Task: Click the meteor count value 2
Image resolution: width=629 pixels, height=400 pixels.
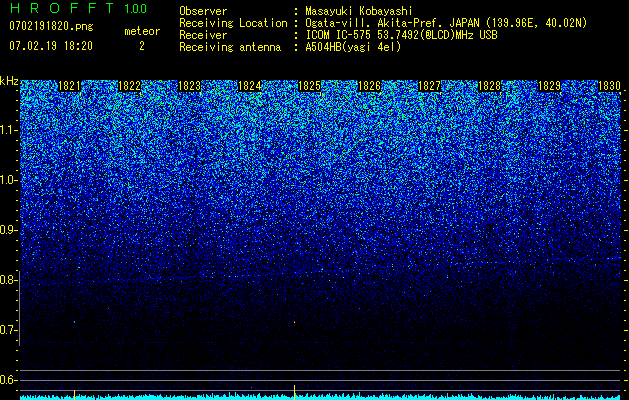Action: point(142,46)
